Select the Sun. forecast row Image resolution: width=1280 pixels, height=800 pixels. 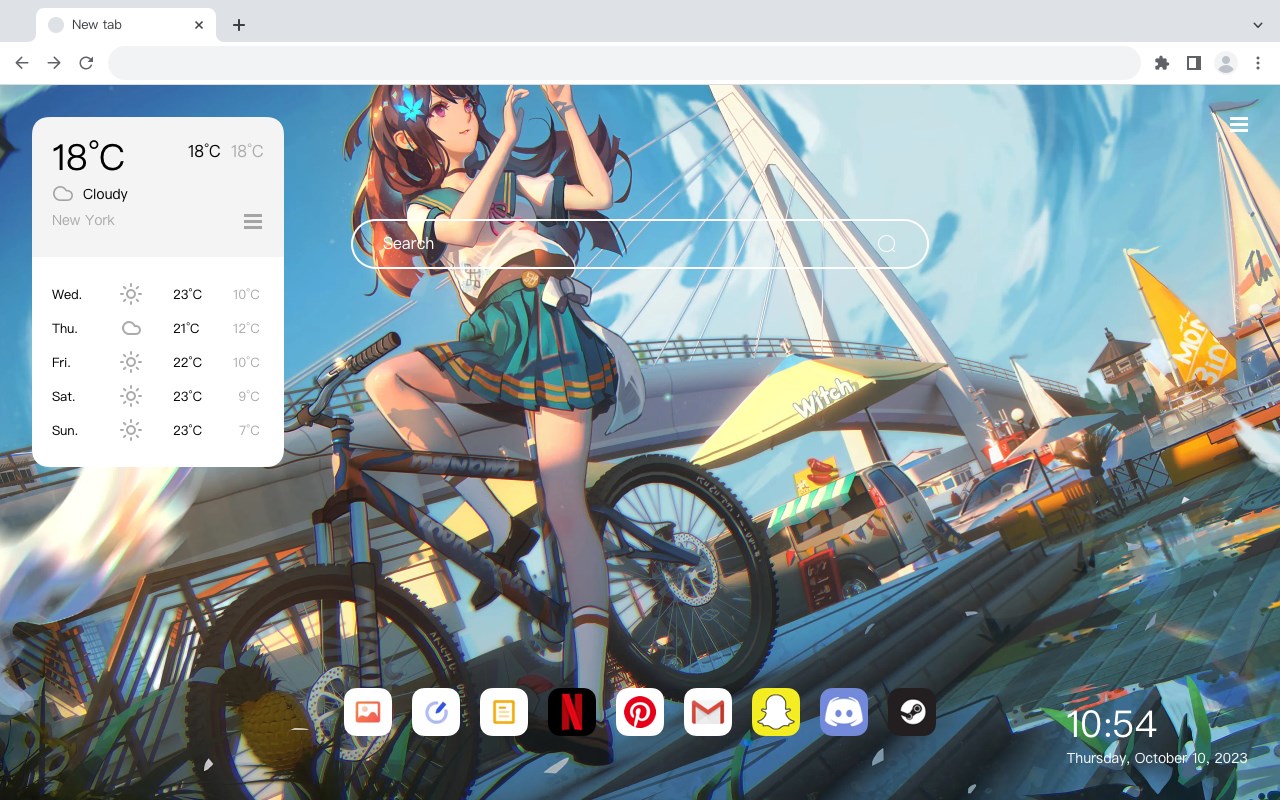click(158, 430)
